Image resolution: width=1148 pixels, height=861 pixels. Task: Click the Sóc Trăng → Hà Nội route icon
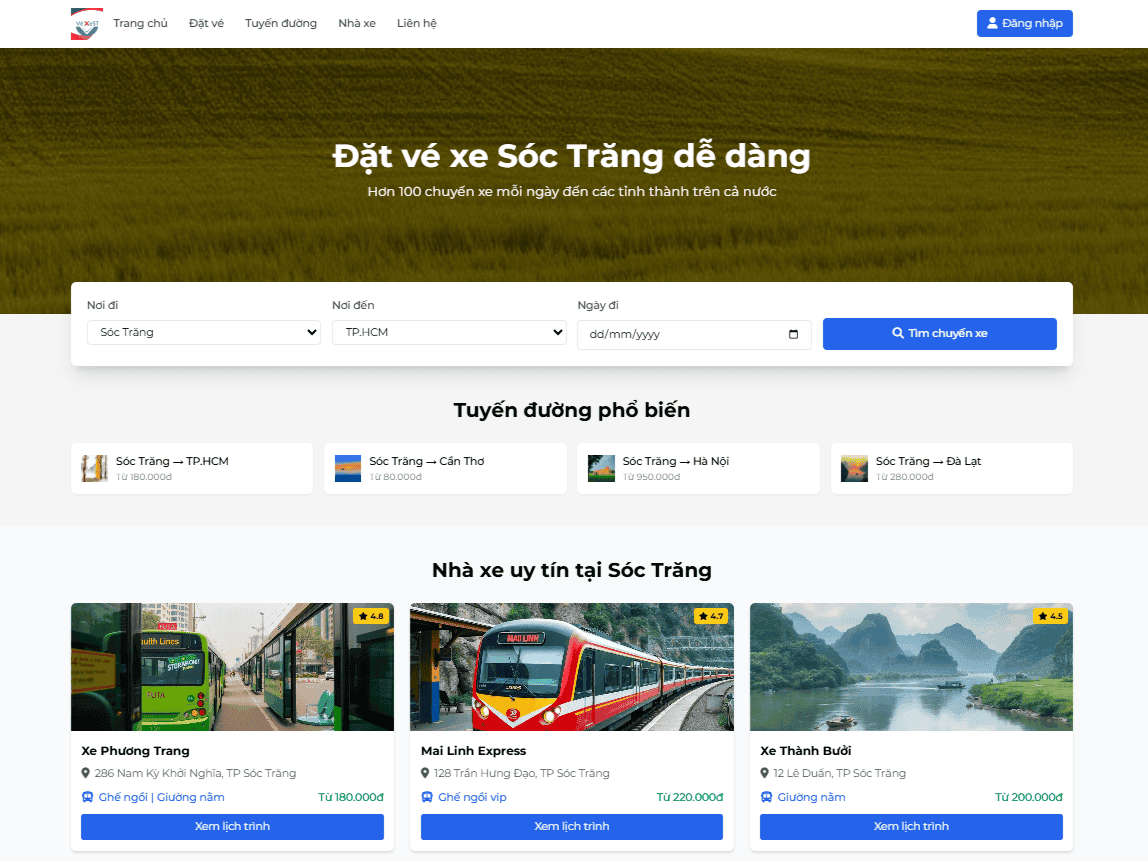[x=601, y=468]
